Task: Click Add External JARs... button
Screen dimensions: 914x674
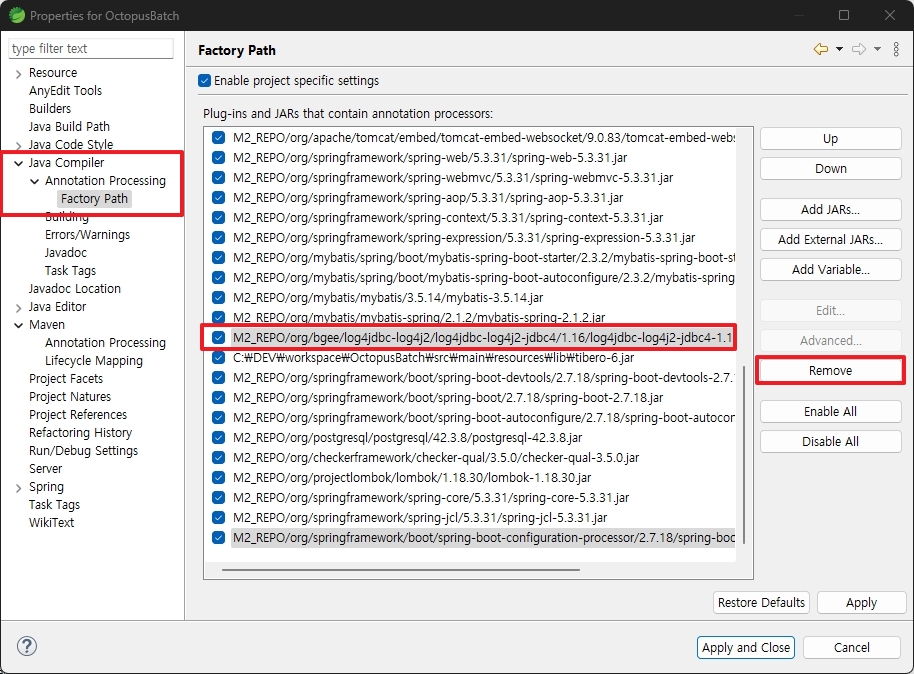Action: 831,240
